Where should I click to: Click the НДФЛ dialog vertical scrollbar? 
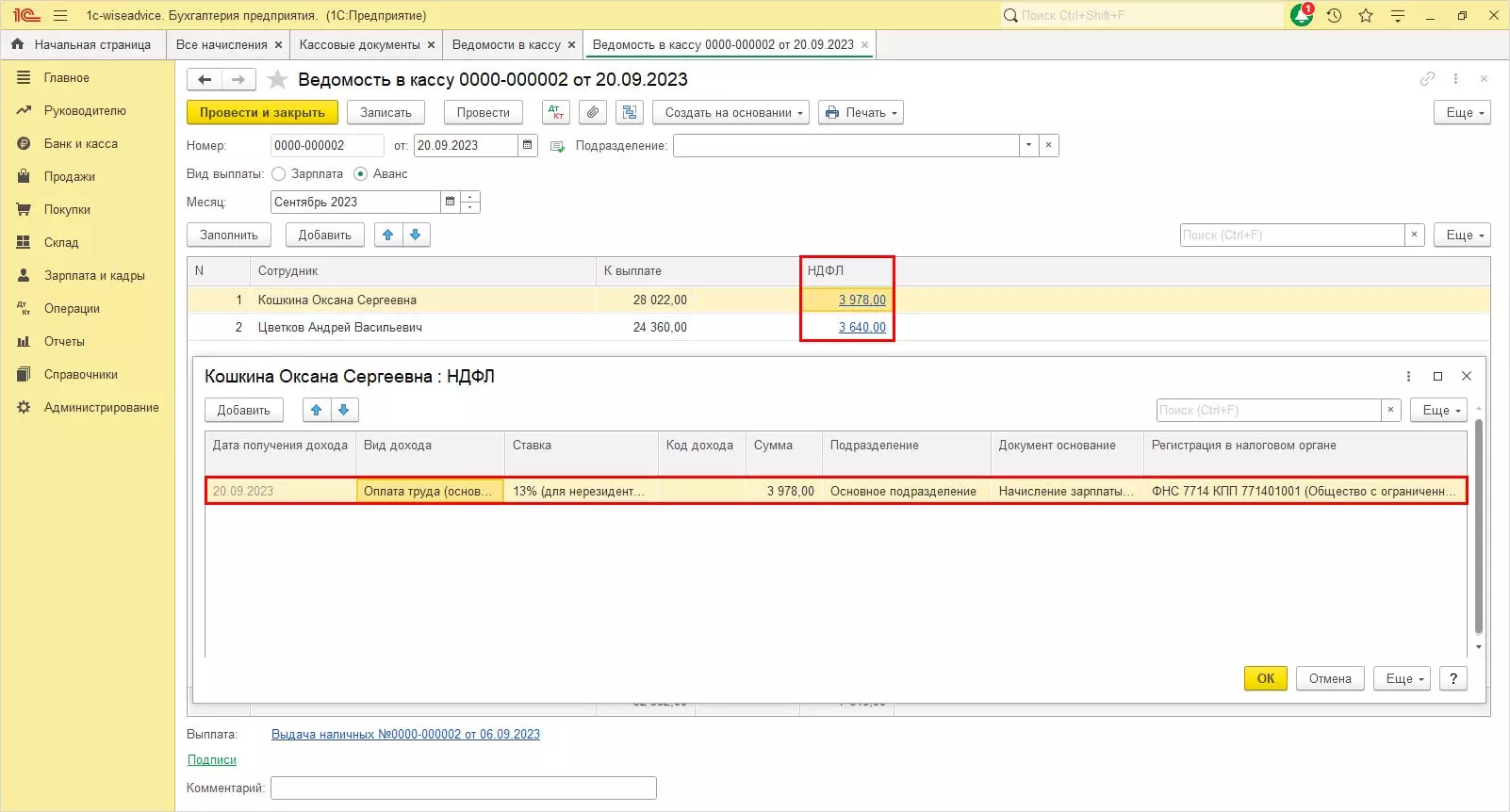click(x=1478, y=528)
